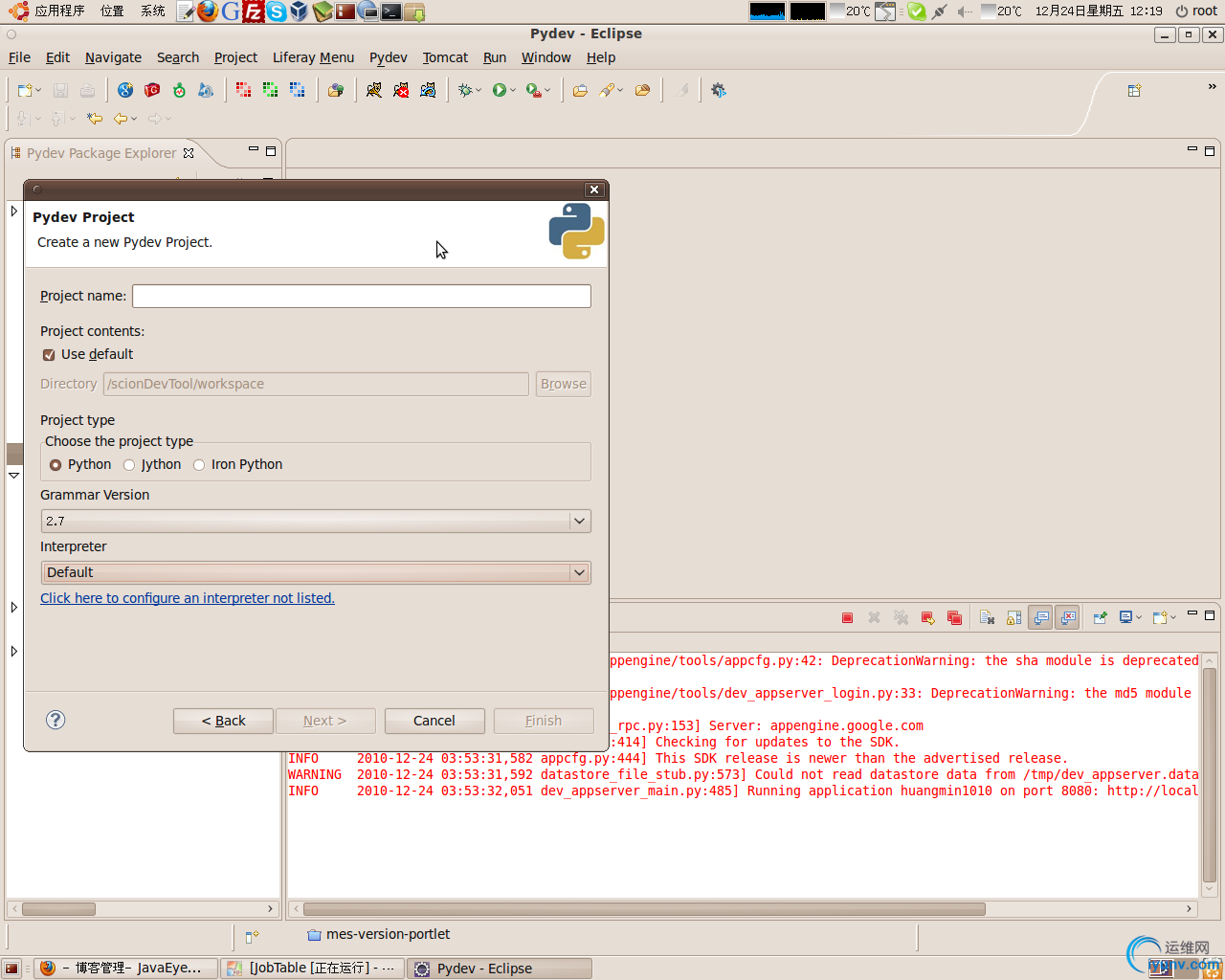1225x980 pixels.
Task: Click the date and time in top panel
Action: click(1099, 11)
